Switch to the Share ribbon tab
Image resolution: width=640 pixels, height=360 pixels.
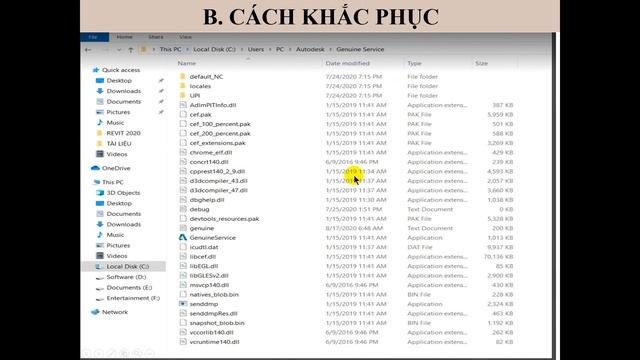[x=156, y=37]
